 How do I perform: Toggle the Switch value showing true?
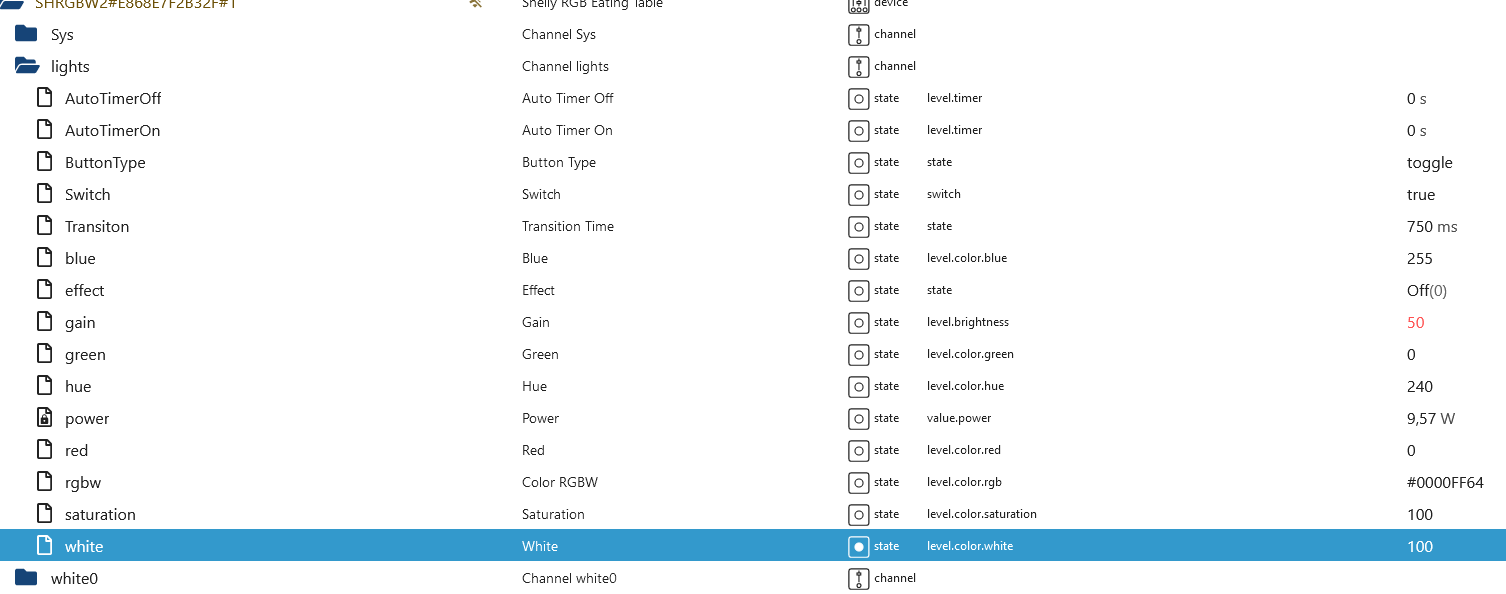point(1420,195)
